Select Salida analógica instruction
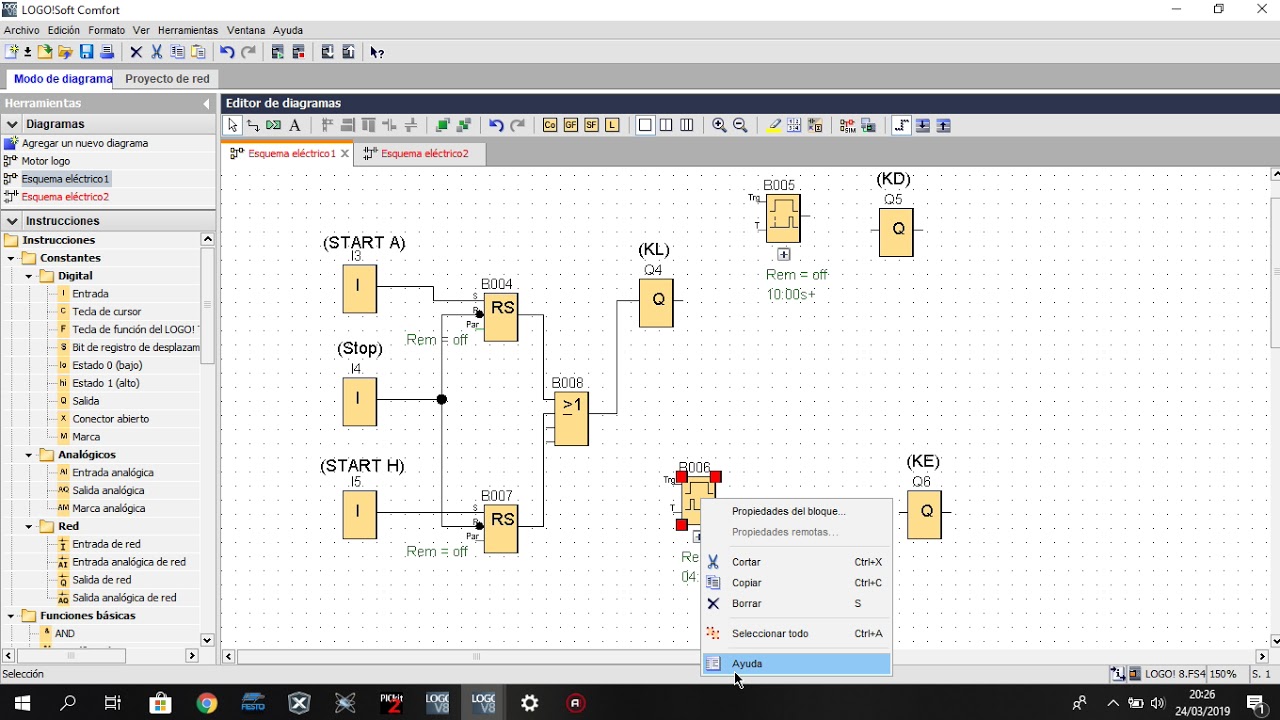The height and width of the screenshot is (720, 1280). pyautogui.click(x=108, y=491)
